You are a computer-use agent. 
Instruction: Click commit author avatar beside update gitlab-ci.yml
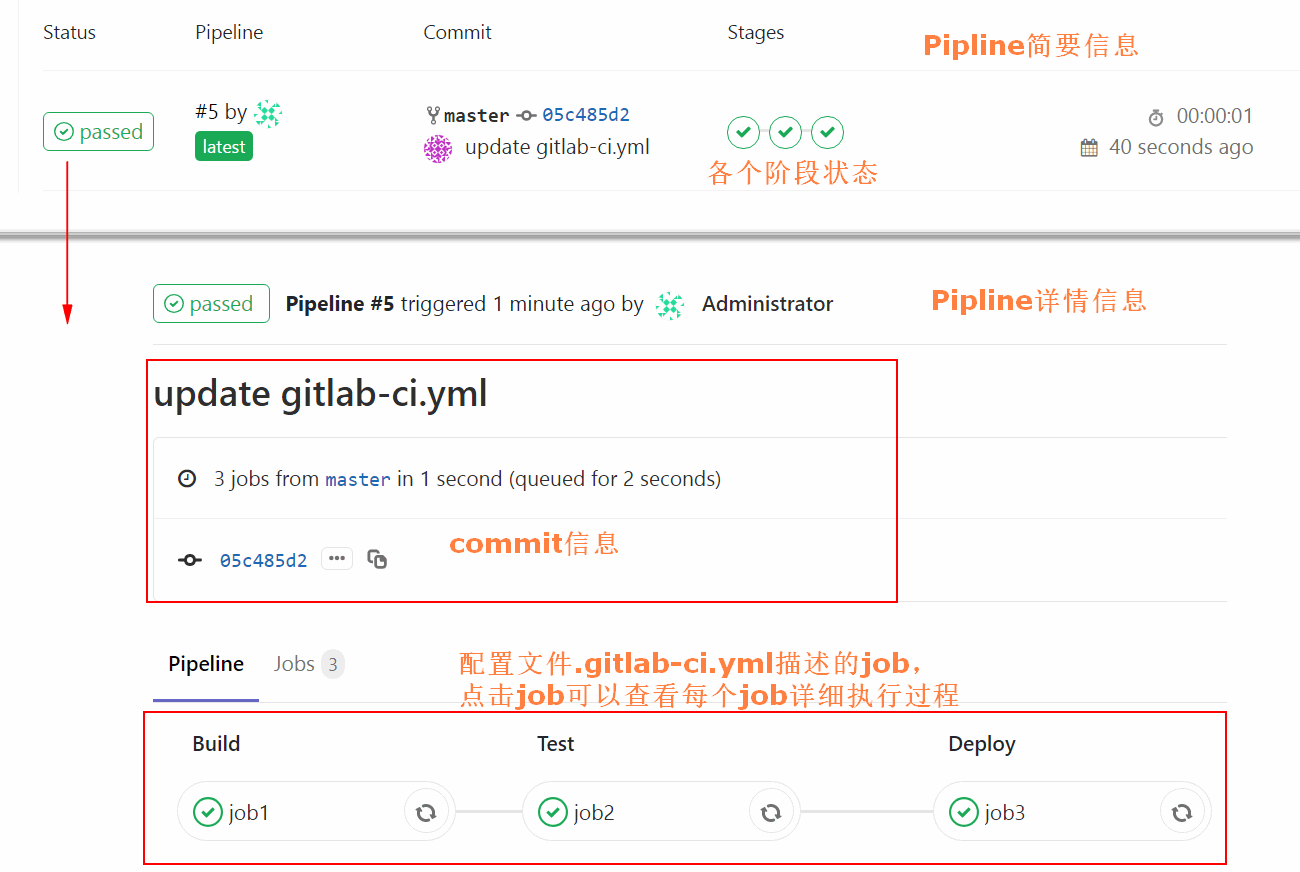click(438, 149)
